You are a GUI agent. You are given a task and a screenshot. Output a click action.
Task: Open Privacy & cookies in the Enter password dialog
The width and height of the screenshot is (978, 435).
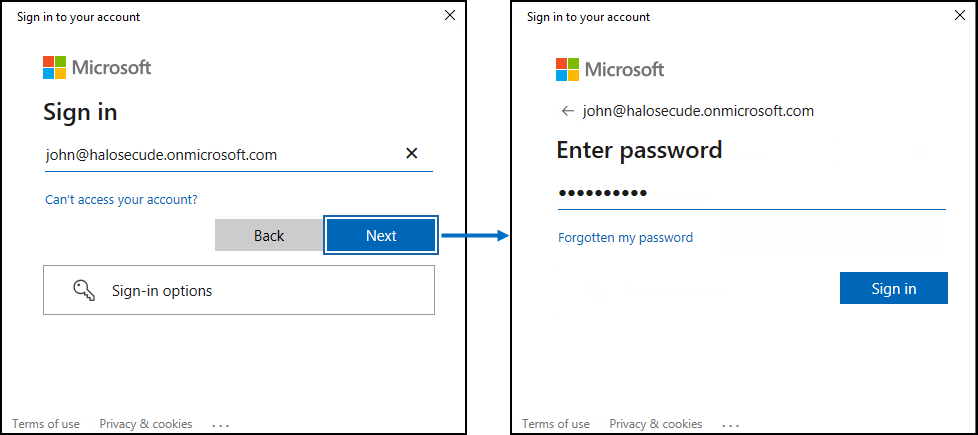pyautogui.click(x=656, y=424)
